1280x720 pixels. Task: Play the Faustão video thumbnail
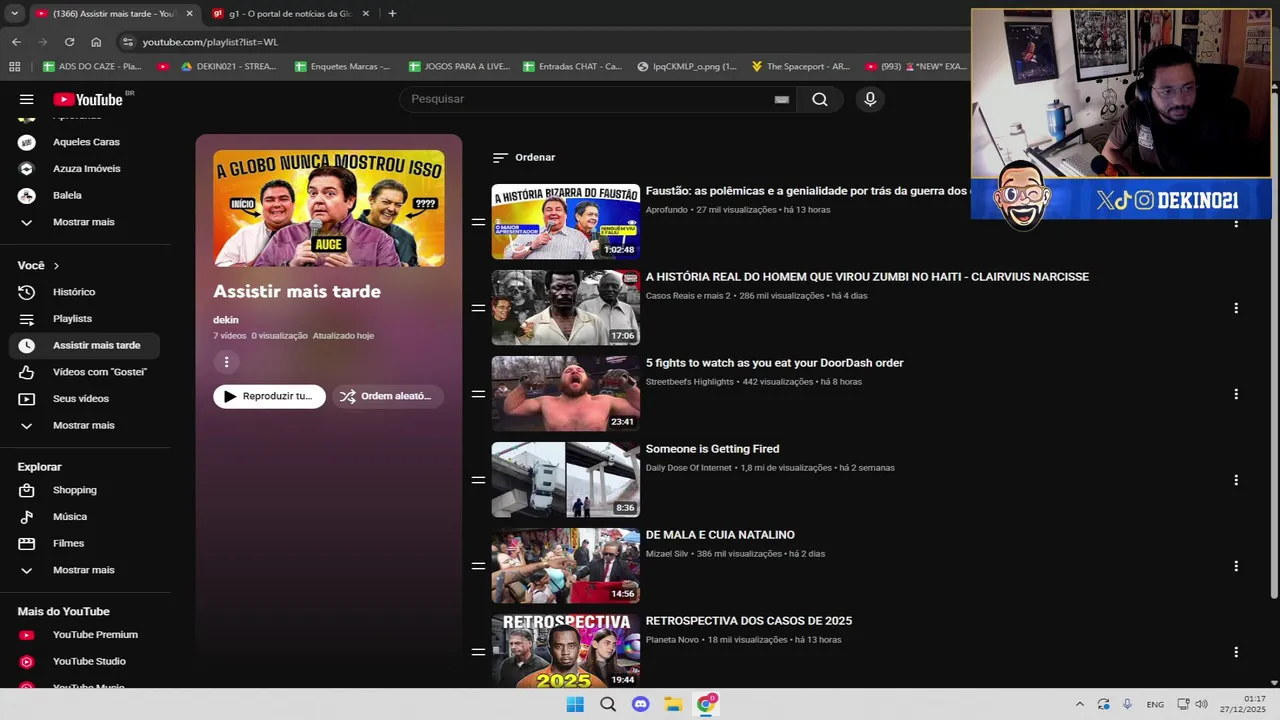tap(565, 222)
